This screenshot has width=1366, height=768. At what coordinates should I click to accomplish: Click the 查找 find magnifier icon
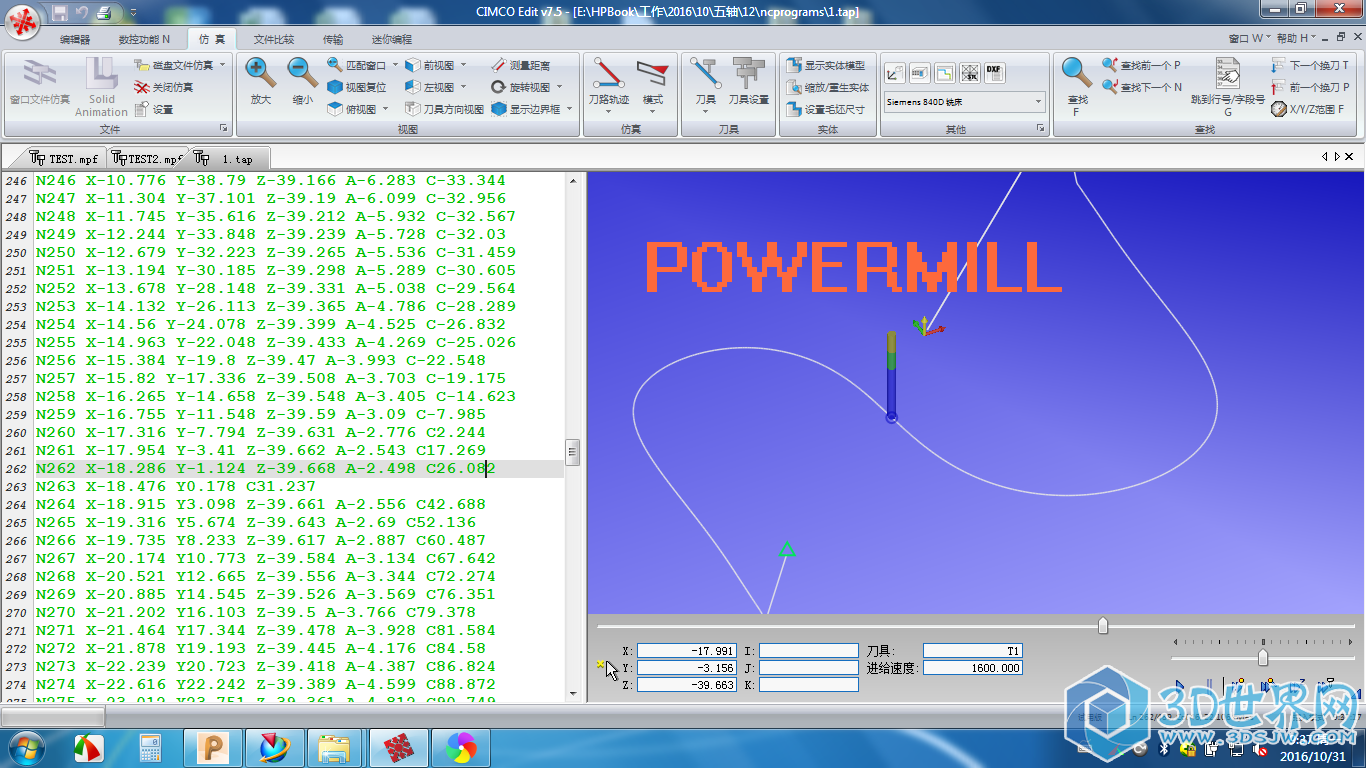point(1076,74)
